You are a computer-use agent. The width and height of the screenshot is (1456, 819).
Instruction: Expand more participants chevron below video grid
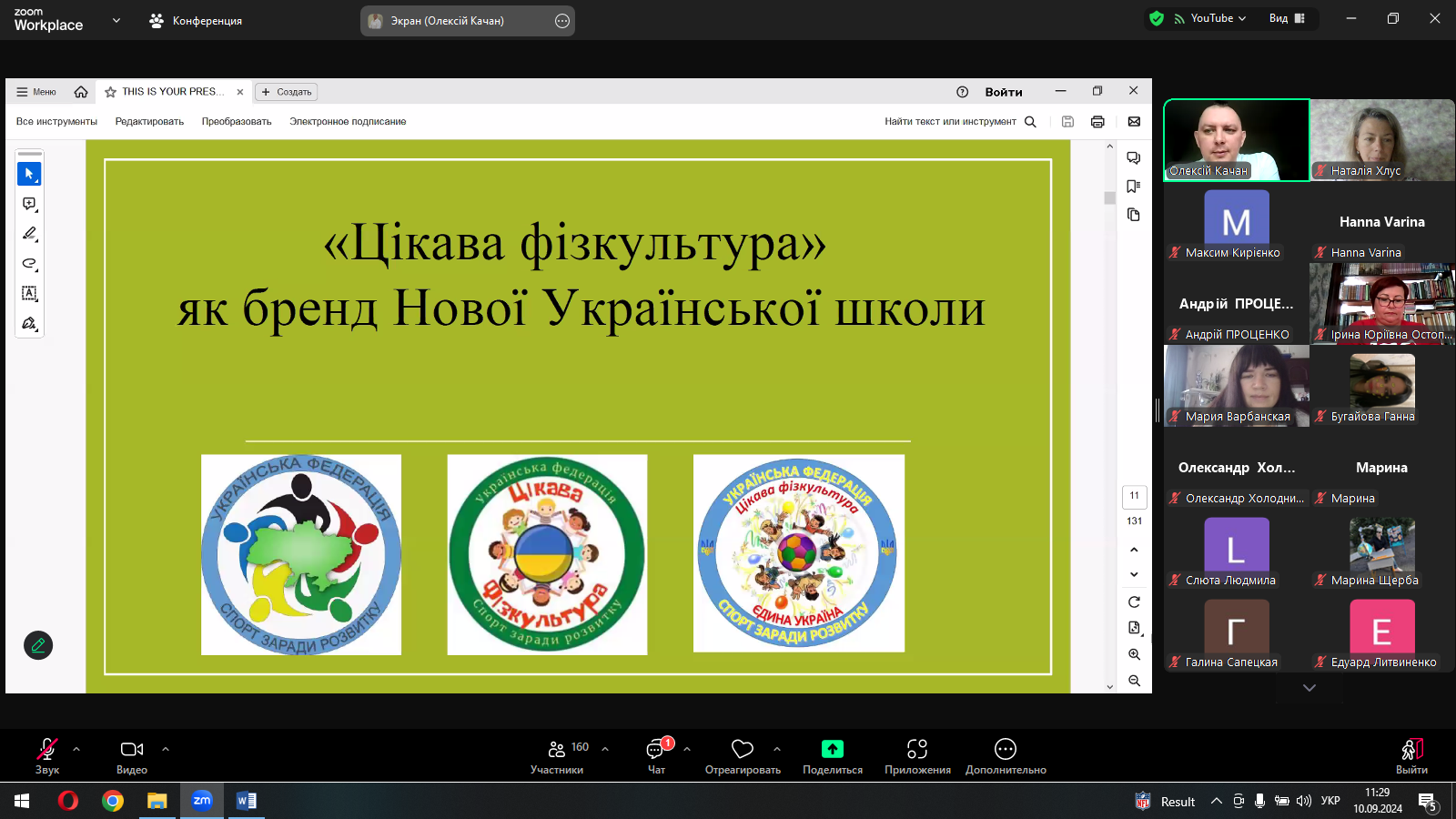1309,688
